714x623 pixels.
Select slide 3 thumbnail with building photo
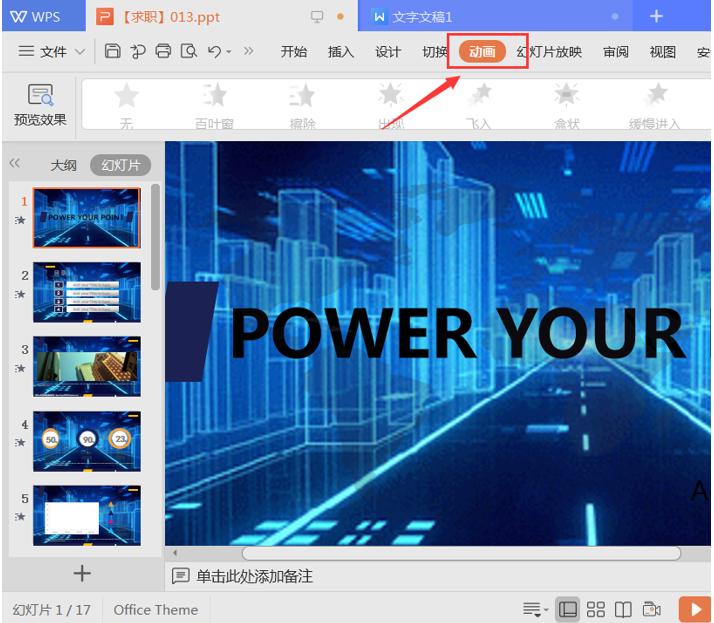click(87, 367)
